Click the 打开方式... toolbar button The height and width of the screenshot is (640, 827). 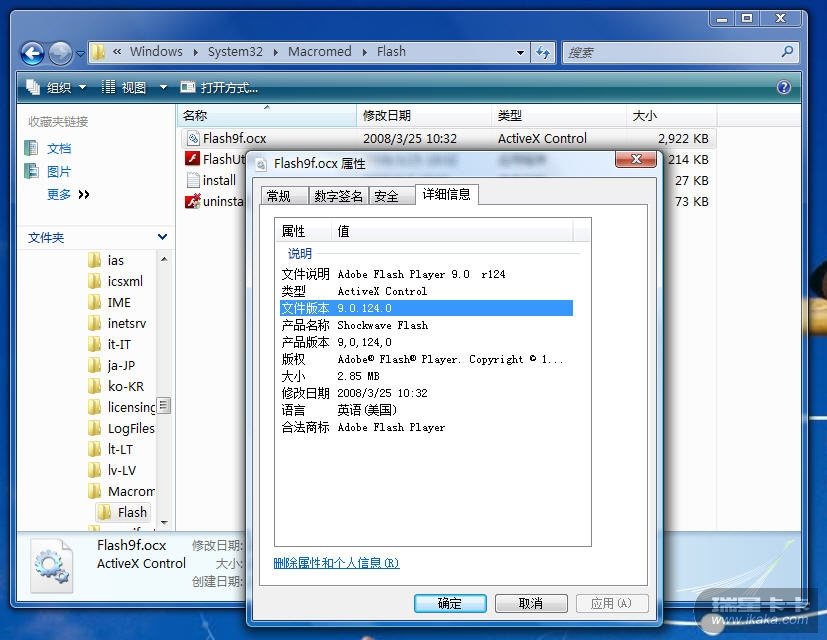[219, 87]
